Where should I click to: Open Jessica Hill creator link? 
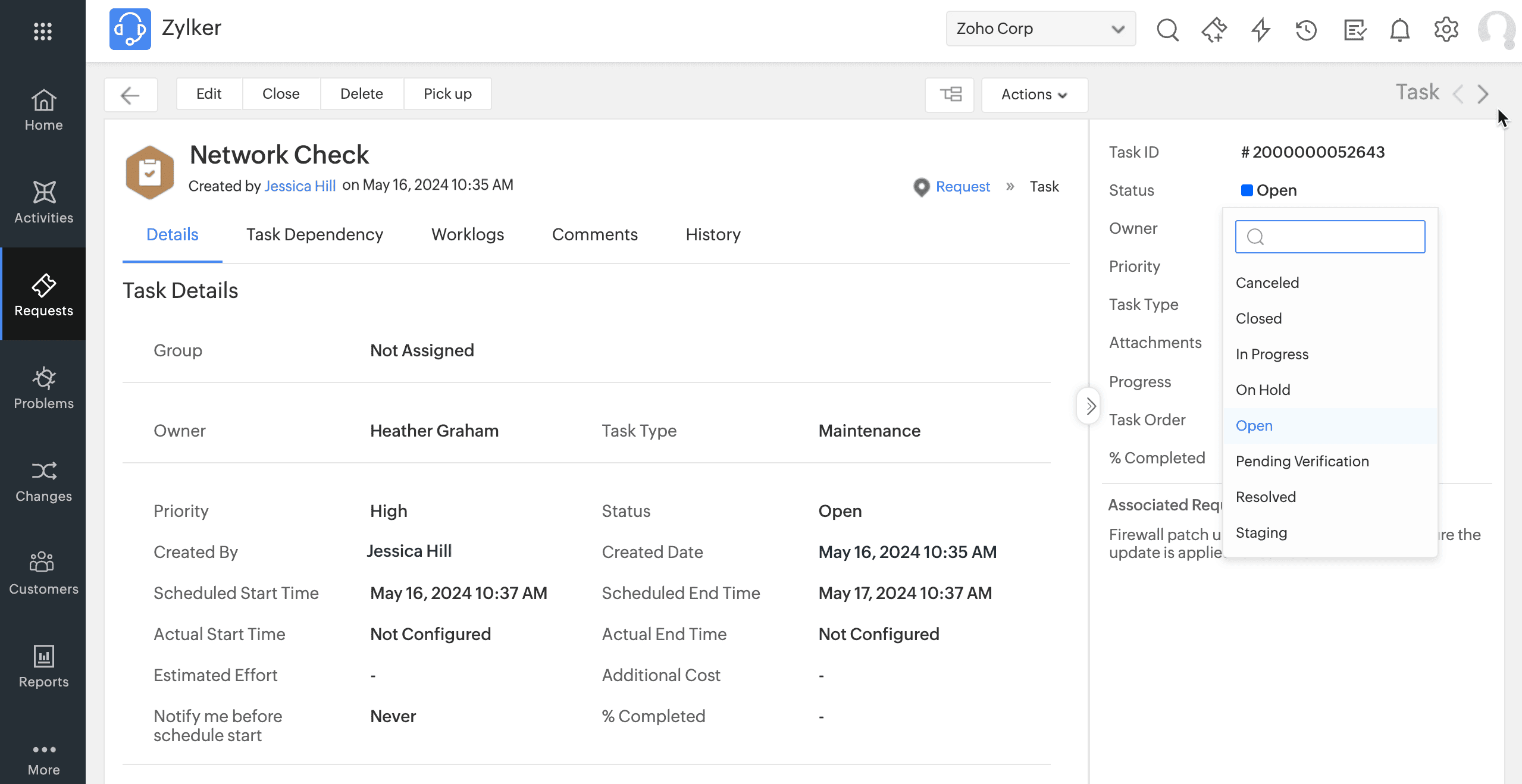tap(300, 186)
